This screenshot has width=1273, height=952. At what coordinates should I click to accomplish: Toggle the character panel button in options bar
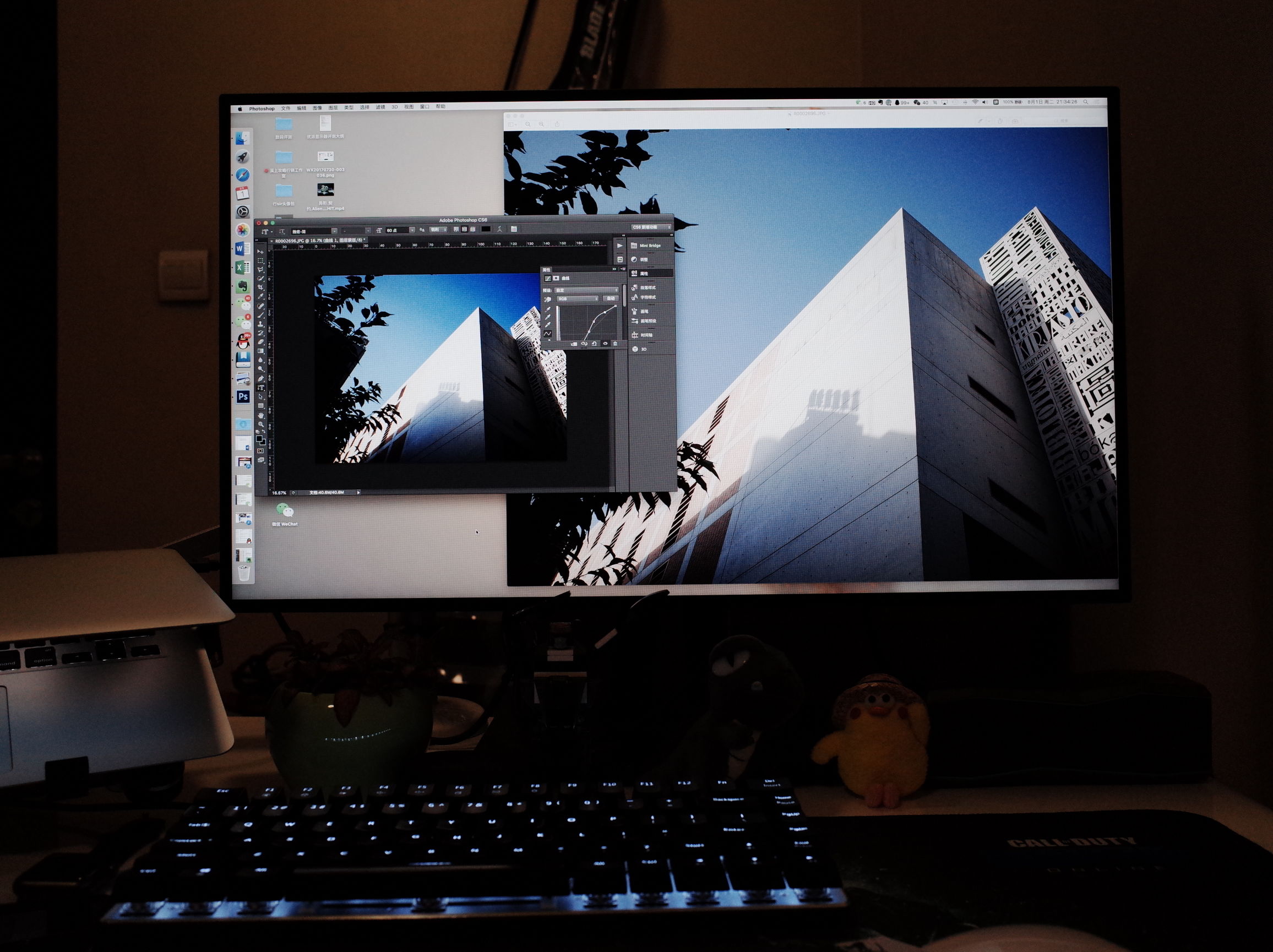(514, 229)
